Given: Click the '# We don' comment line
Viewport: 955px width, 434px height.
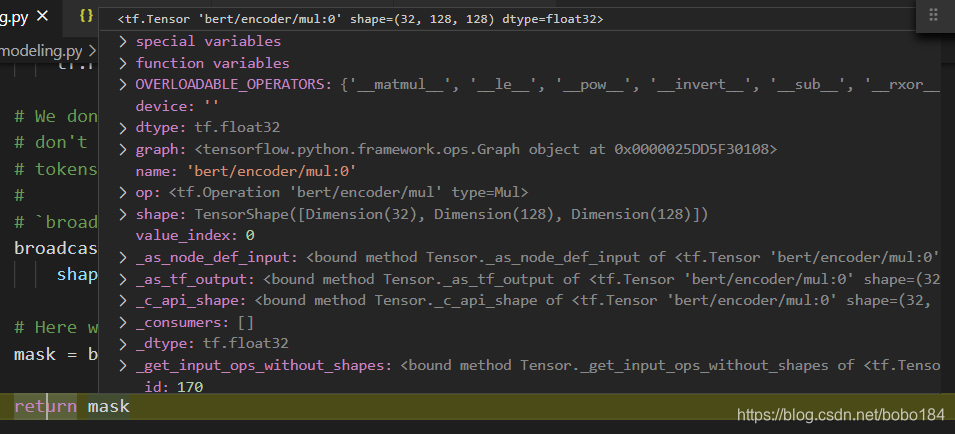Looking at the screenshot, I should coord(56,116).
